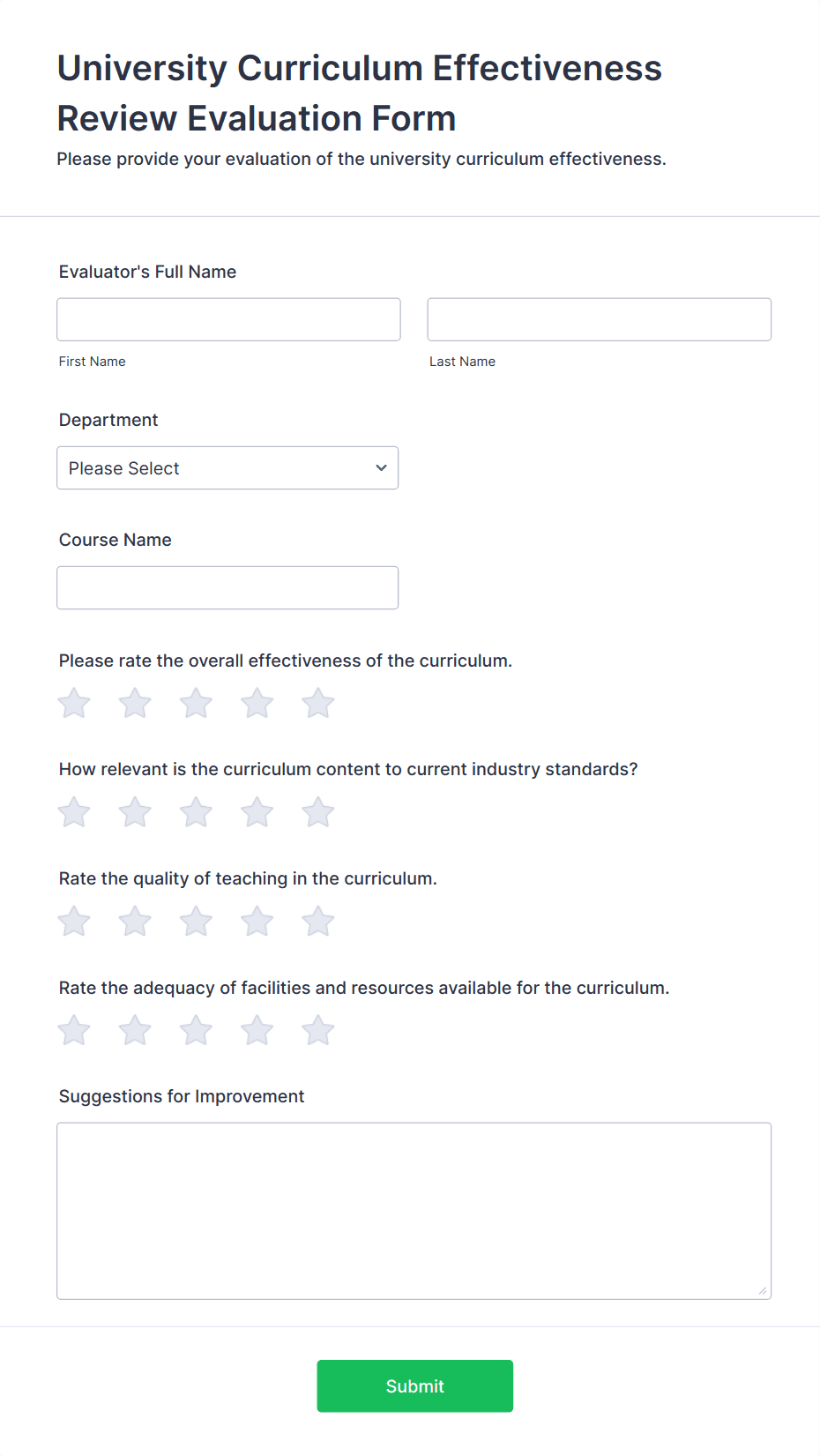This screenshot has height=1456, width=820.
Task: Rate teaching quality four stars
Action: [x=257, y=921]
